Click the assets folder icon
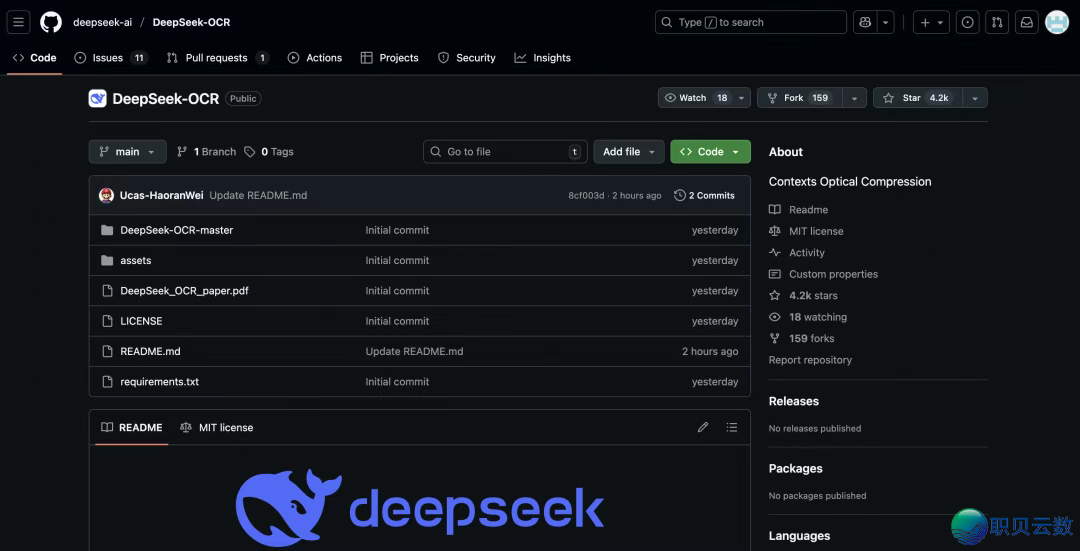The height and width of the screenshot is (551, 1080). (107, 260)
